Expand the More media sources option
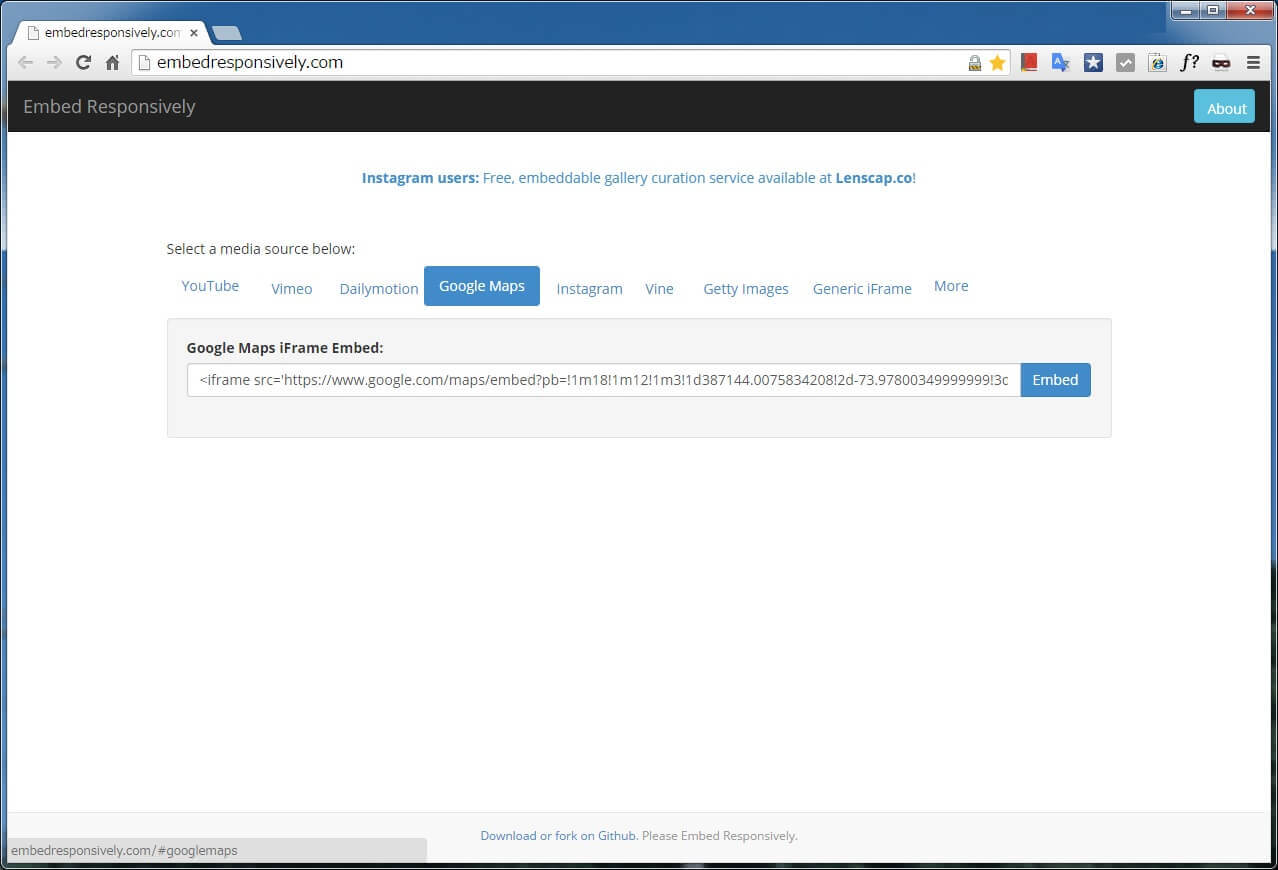The width and height of the screenshot is (1278, 870). (950, 286)
